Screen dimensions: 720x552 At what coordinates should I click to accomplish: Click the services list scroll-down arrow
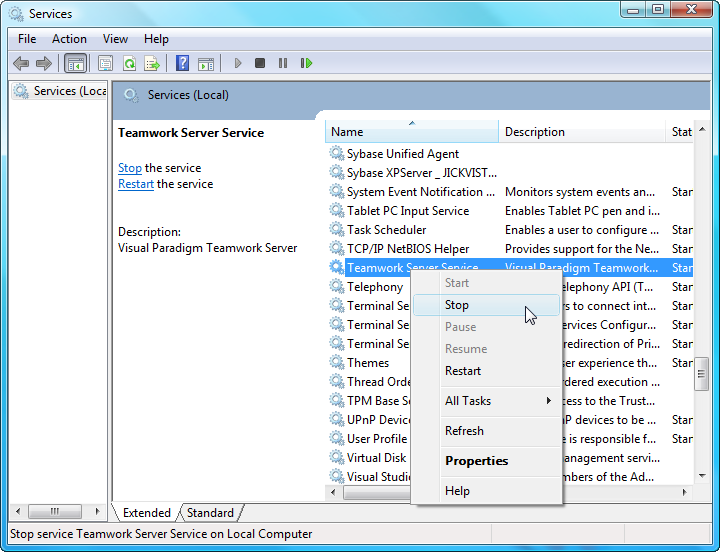tap(702, 476)
